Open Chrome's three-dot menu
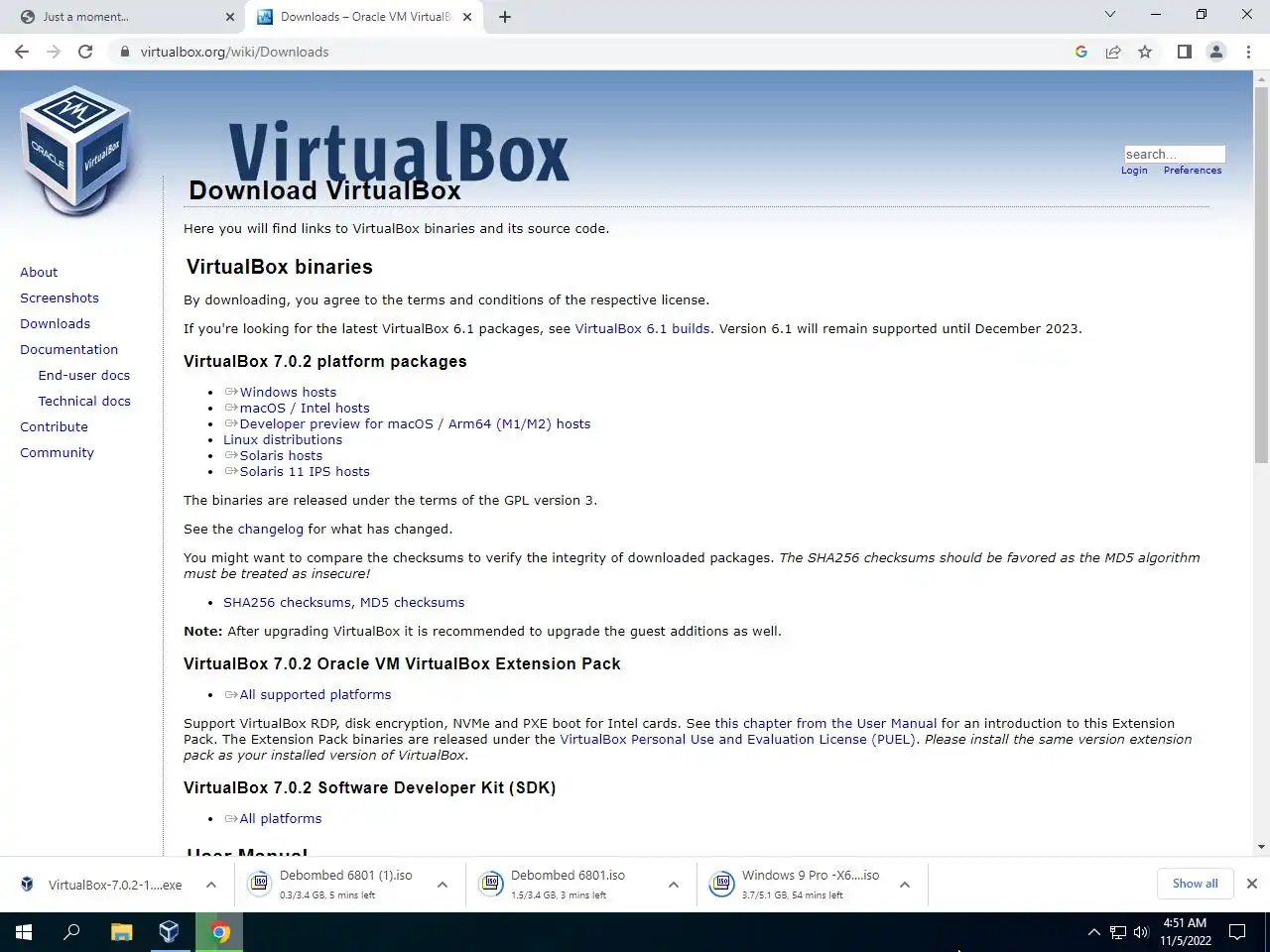1270x952 pixels. (1248, 52)
